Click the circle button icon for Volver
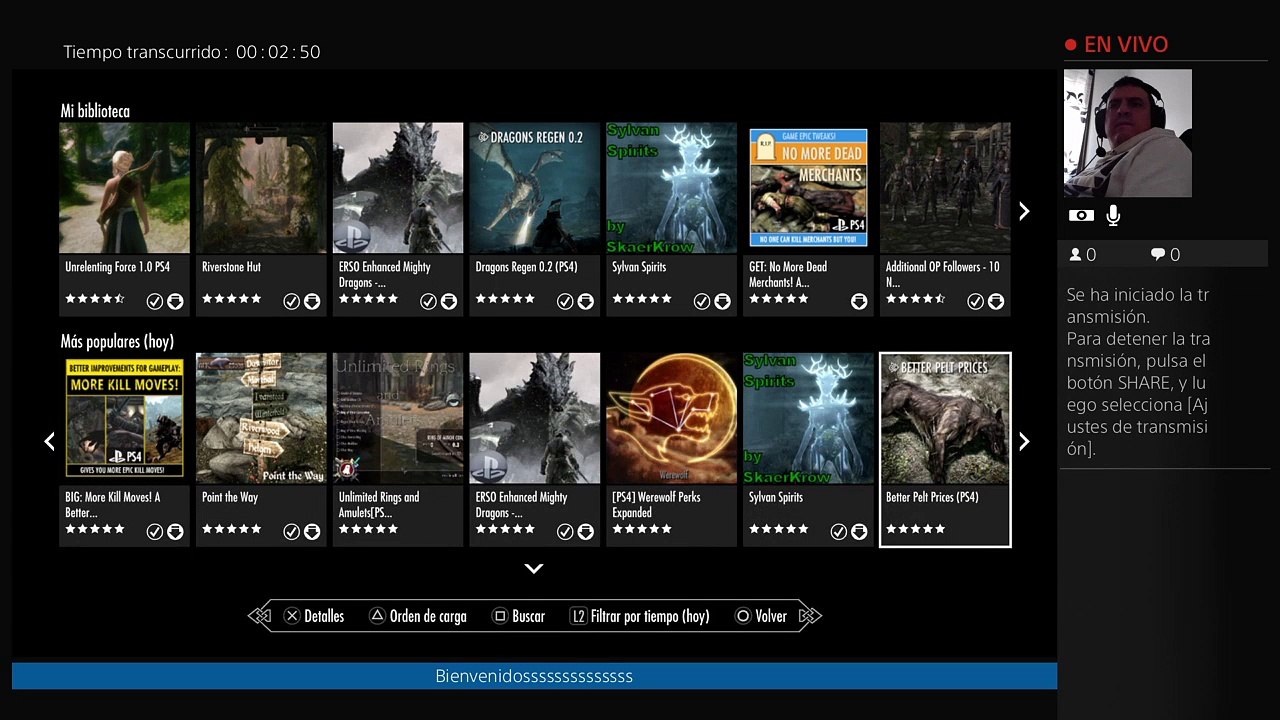This screenshot has height=720, width=1280. [x=743, y=616]
